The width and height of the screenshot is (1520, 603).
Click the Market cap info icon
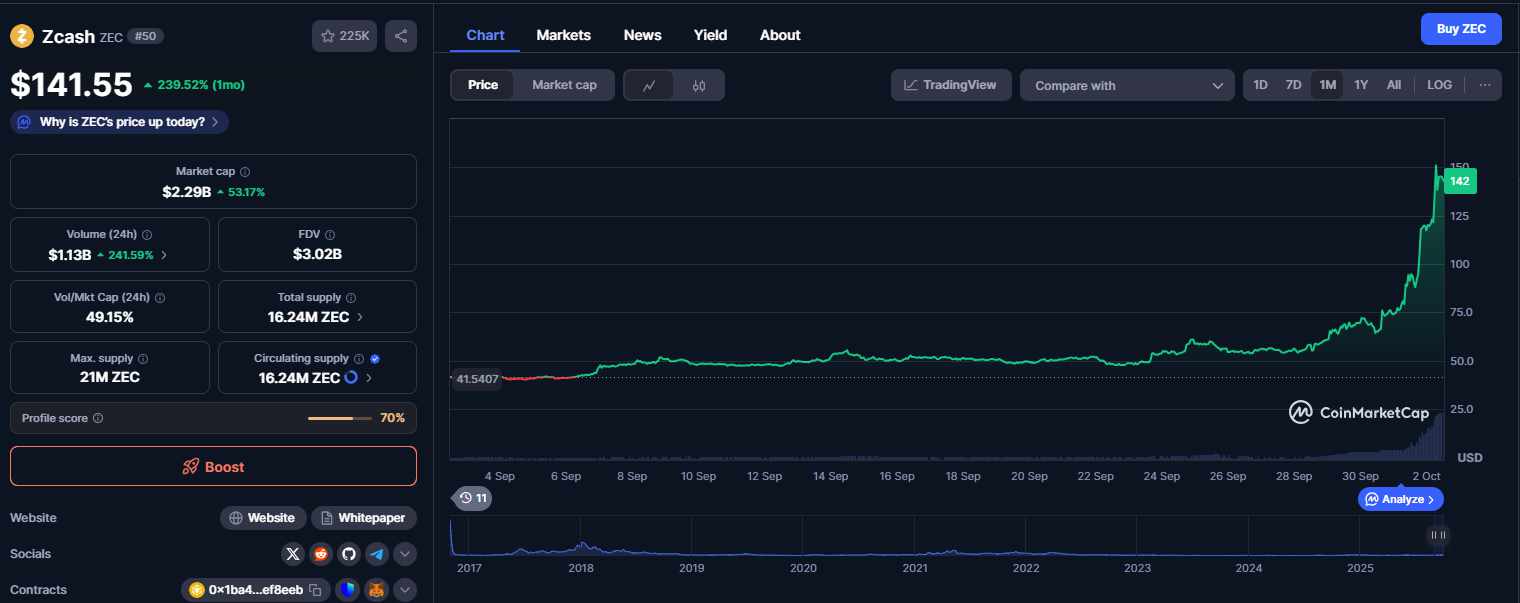pyautogui.click(x=245, y=172)
